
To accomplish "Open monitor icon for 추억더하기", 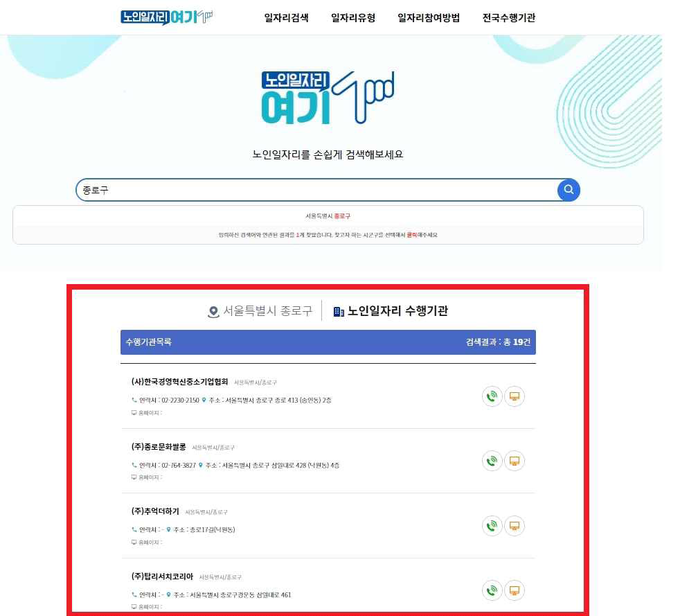I will click(x=514, y=526).
